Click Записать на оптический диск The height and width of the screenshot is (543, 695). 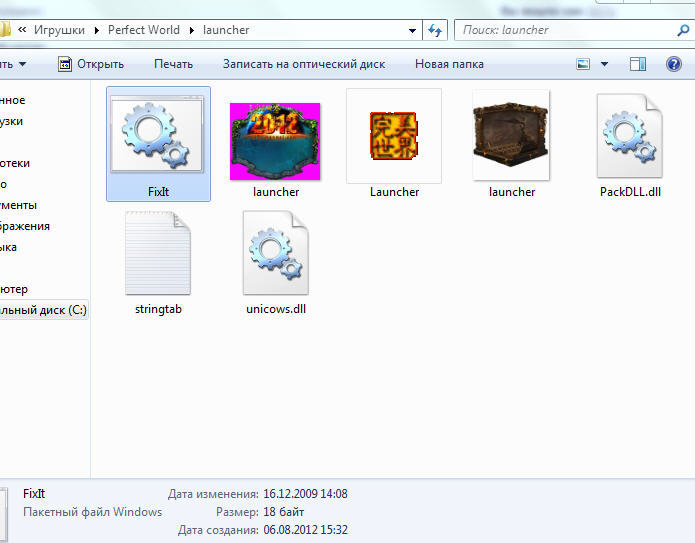[x=303, y=64]
